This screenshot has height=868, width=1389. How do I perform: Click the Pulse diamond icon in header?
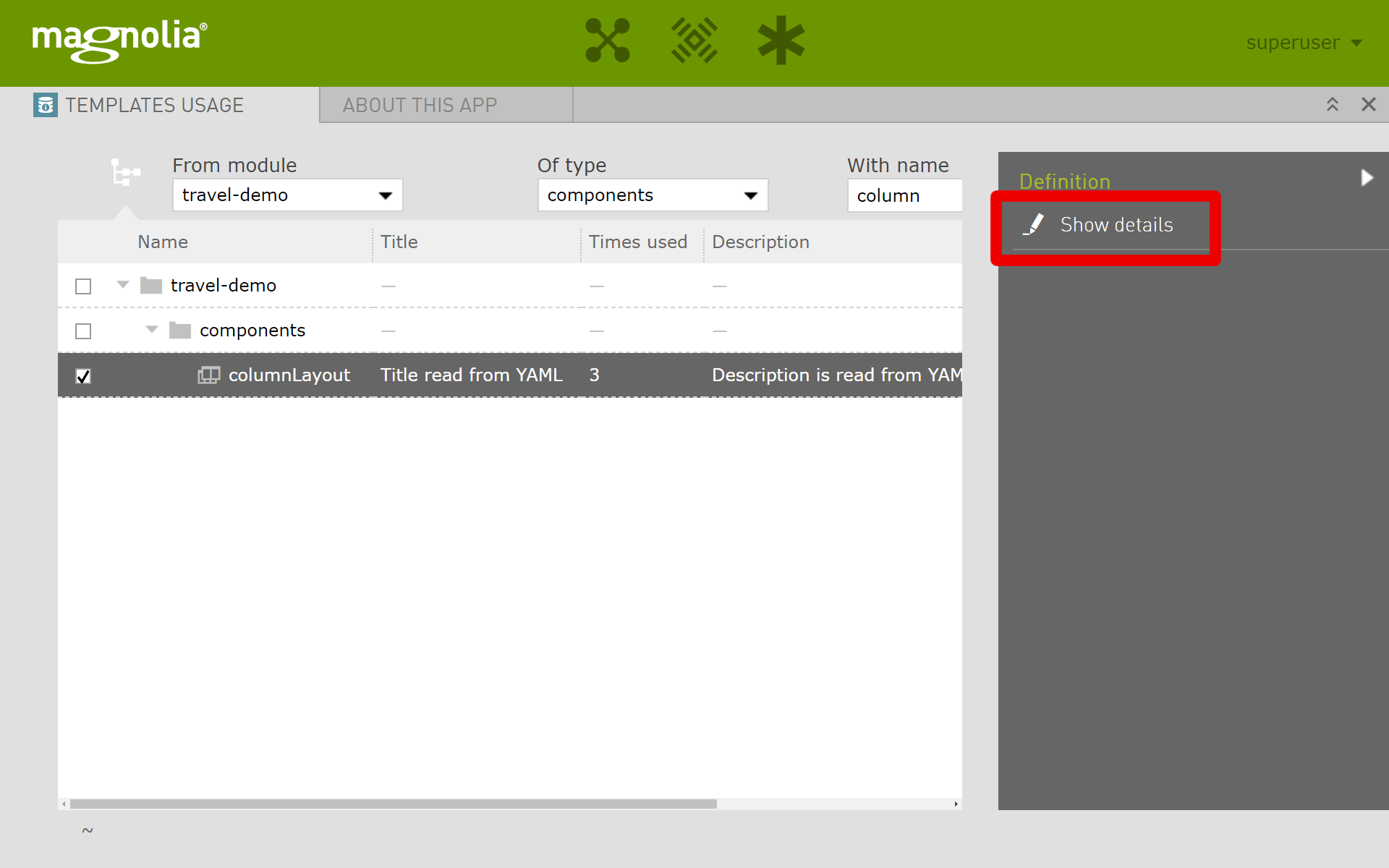tap(694, 41)
